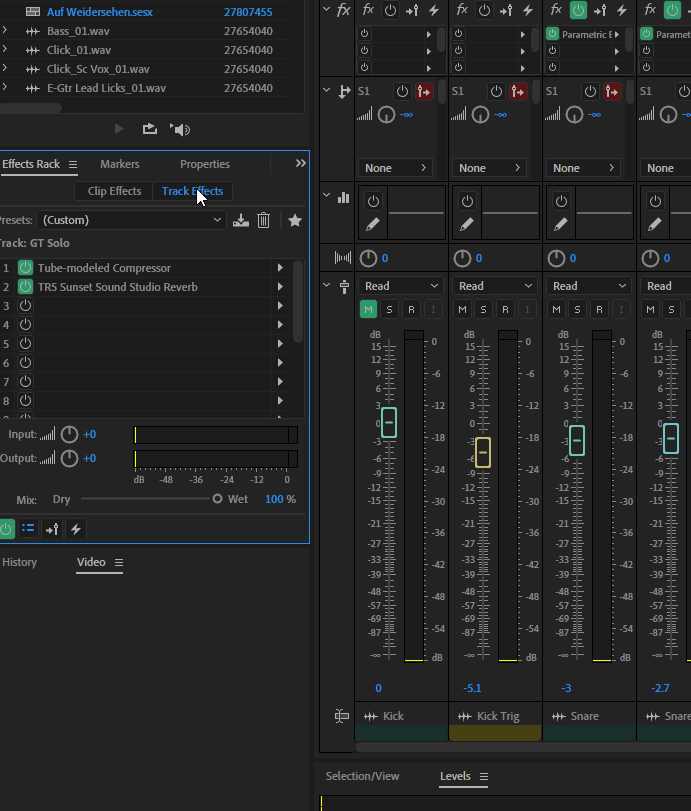The image size is (691, 811).
Task: Click apply effects lightning icon in rack
Action: (76, 529)
